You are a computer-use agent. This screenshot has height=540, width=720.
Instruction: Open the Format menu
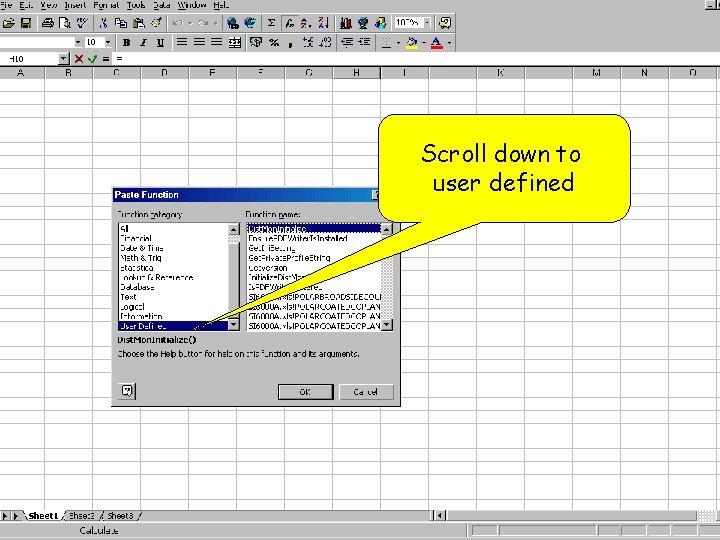tap(106, 5)
